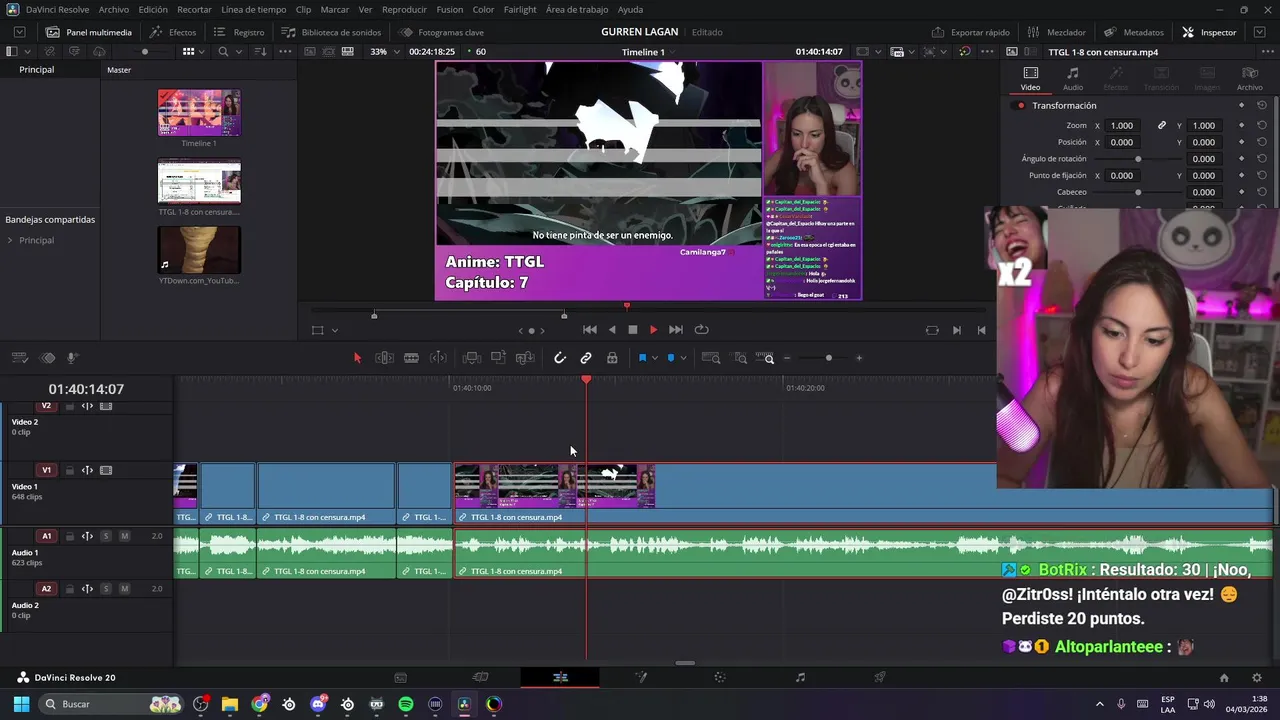Activate the Trim edit mode tool
This screenshot has width=1280, height=720.
(384, 358)
